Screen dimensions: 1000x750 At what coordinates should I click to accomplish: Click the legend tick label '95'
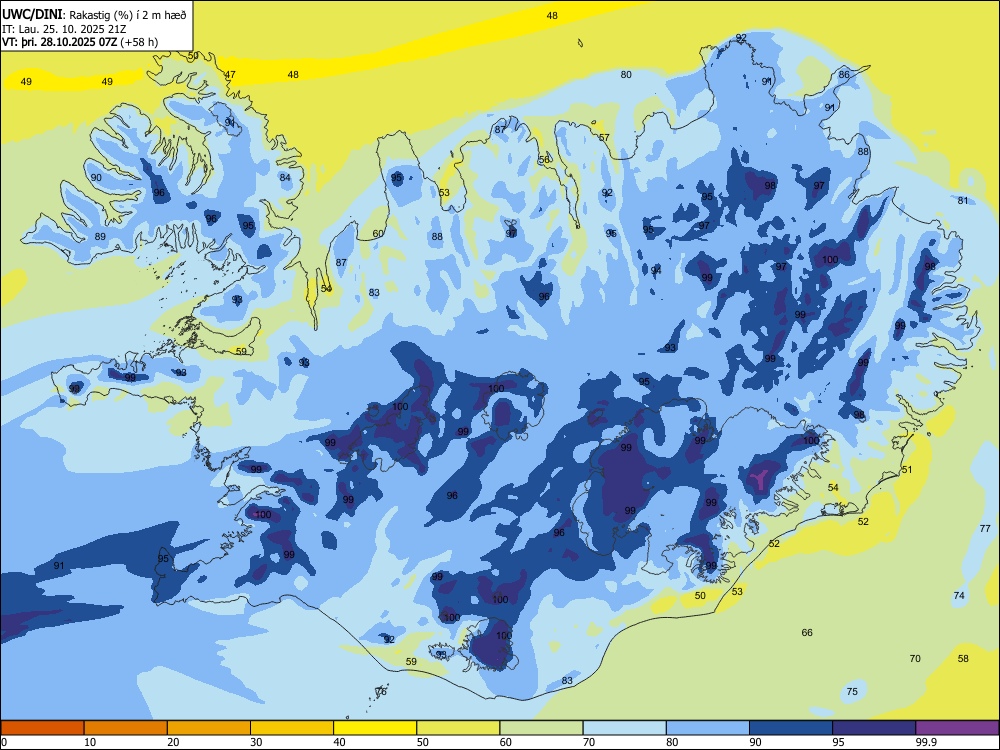point(838,742)
